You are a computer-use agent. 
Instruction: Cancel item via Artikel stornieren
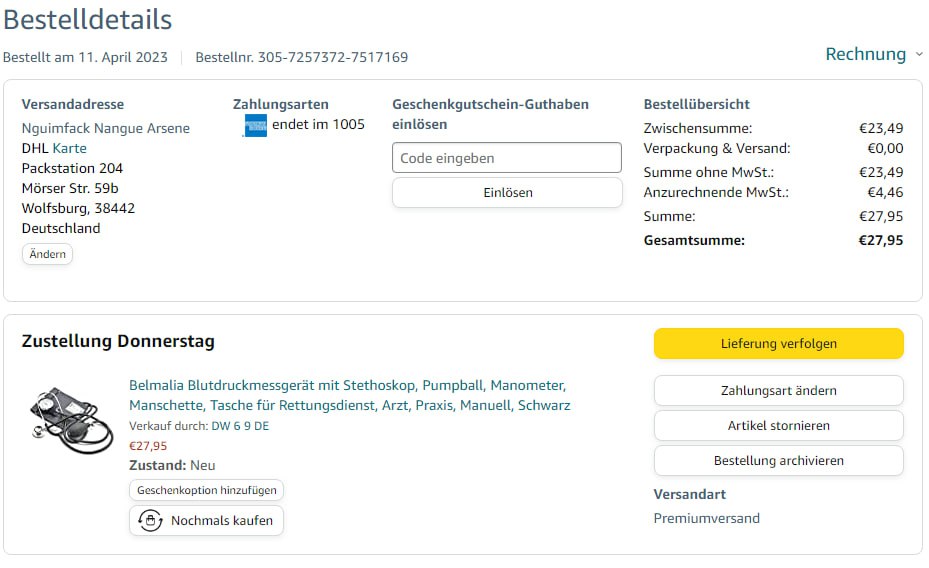tap(778, 425)
